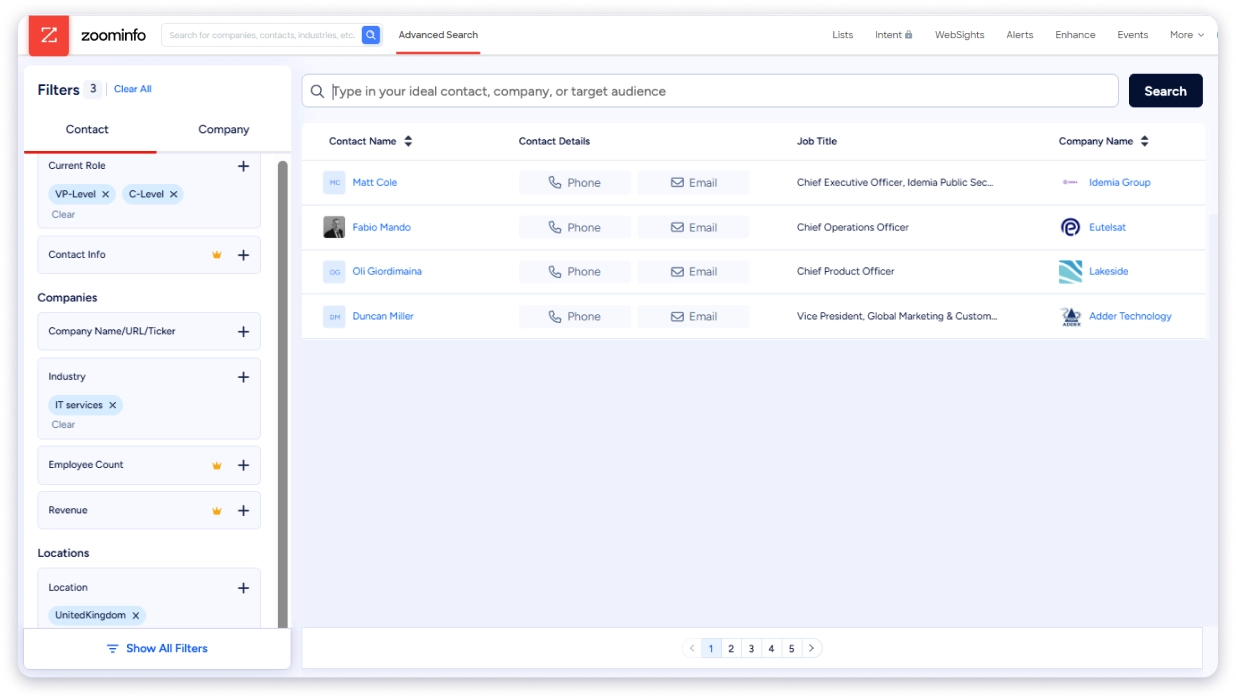
Task: Click Duncan Miller's avatar initials icon
Action: tap(334, 316)
